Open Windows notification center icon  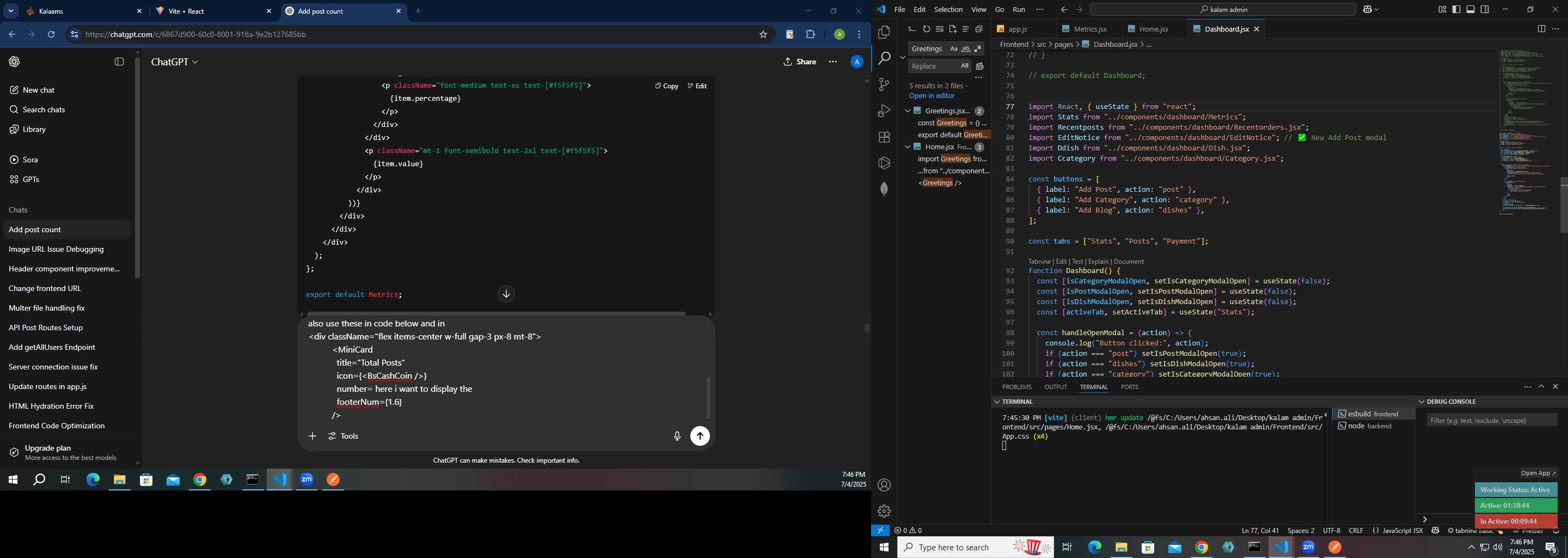pyautogui.click(x=1552, y=548)
